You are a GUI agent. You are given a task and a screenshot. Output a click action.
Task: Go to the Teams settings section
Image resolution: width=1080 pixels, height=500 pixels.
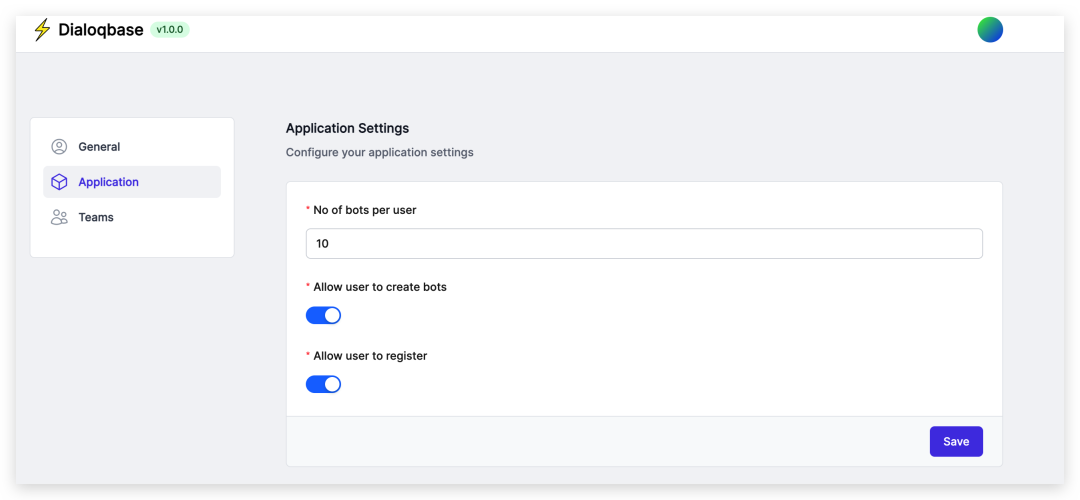[132, 217]
